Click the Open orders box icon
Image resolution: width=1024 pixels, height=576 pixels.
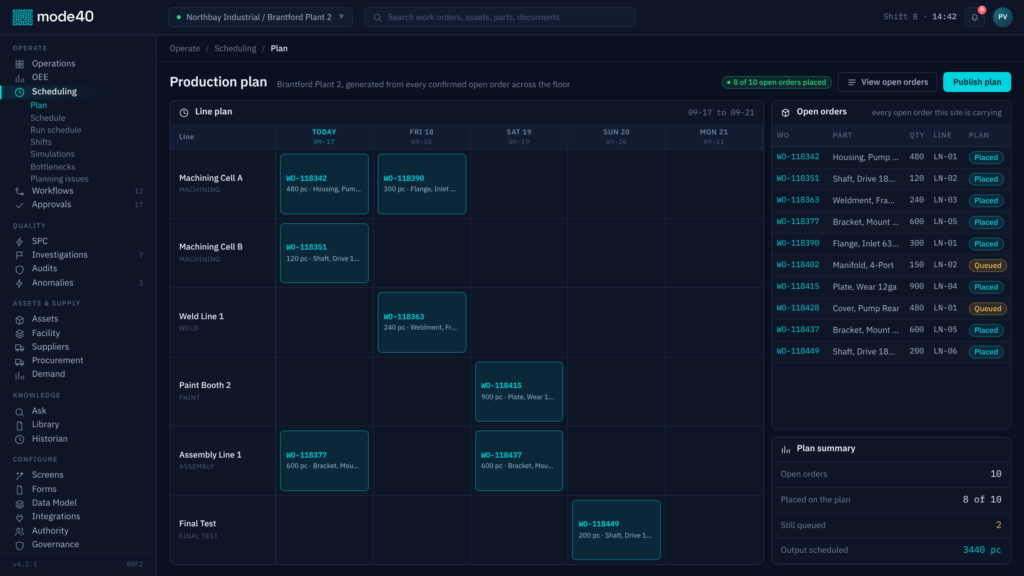(x=786, y=112)
